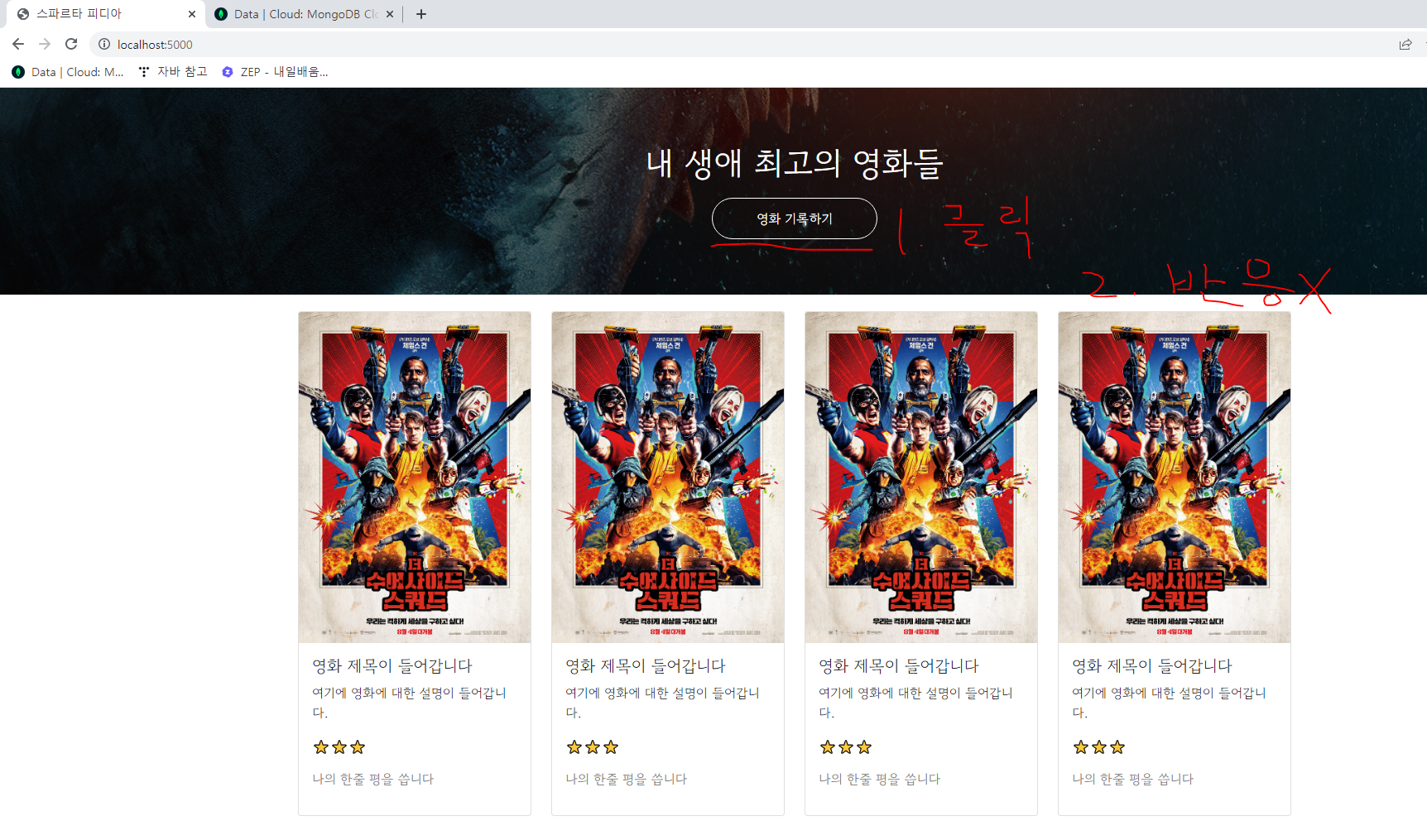This screenshot has width=1427, height=840.
Task: Click the first card's movie title
Action: [392, 665]
